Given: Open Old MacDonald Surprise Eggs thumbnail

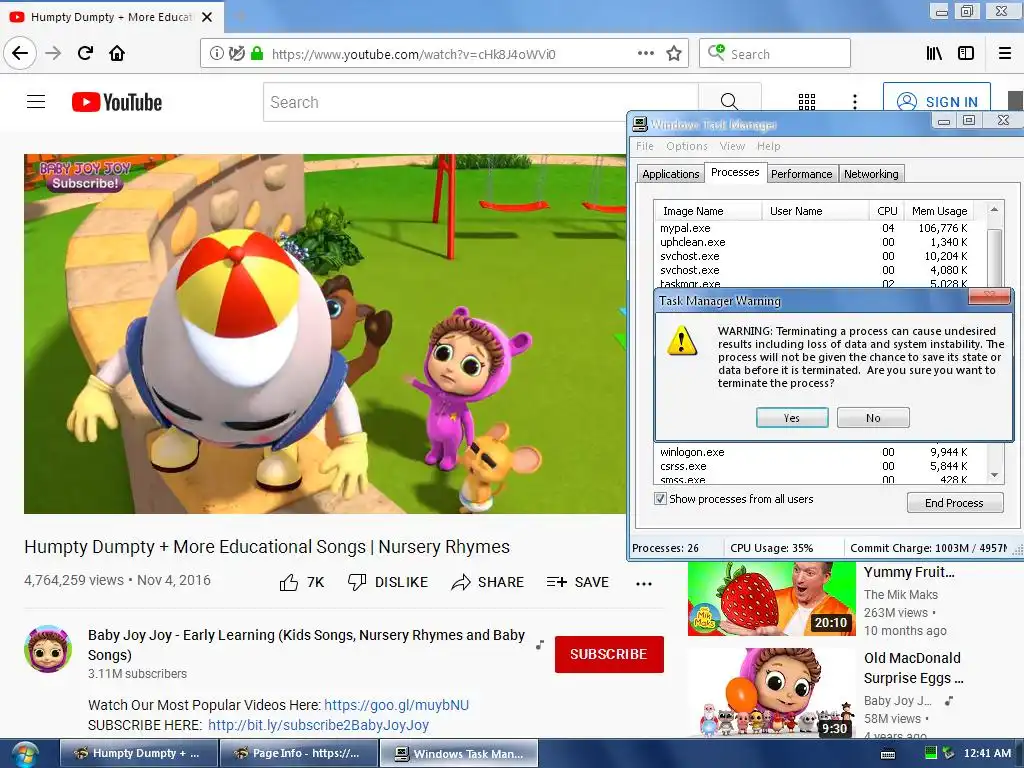Looking at the screenshot, I should 771,694.
